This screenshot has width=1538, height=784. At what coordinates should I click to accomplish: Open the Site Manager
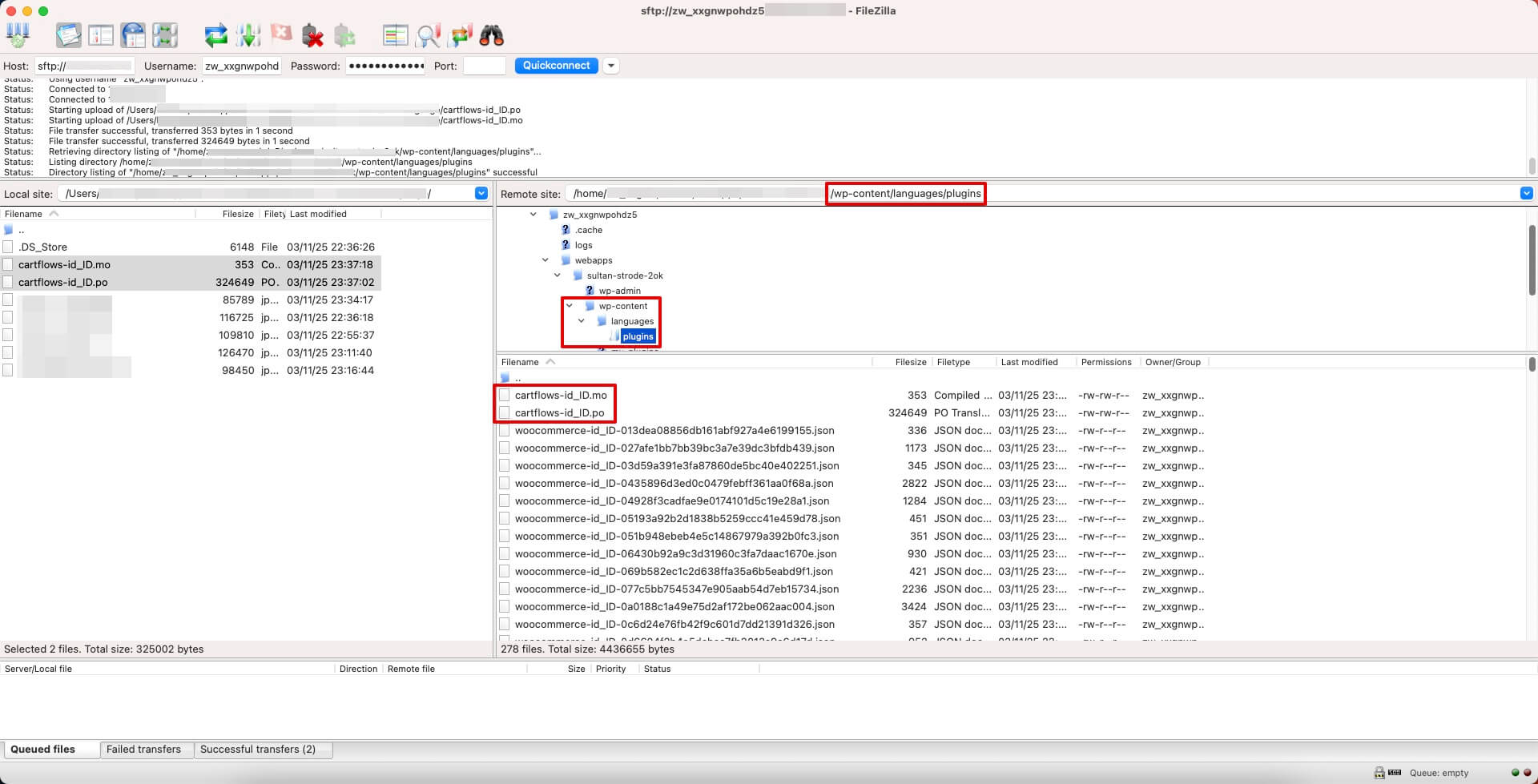18,35
